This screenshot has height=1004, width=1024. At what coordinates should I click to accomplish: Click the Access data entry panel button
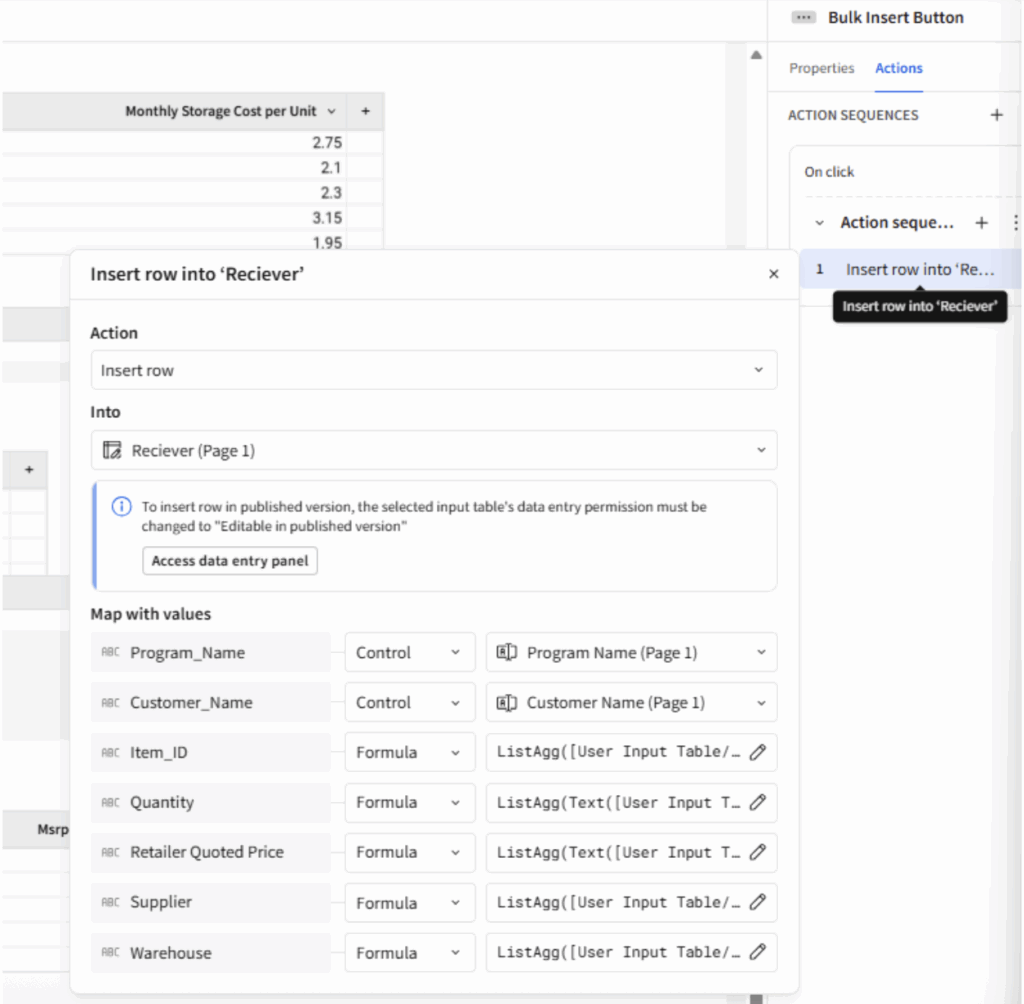pyautogui.click(x=230, y=561)
